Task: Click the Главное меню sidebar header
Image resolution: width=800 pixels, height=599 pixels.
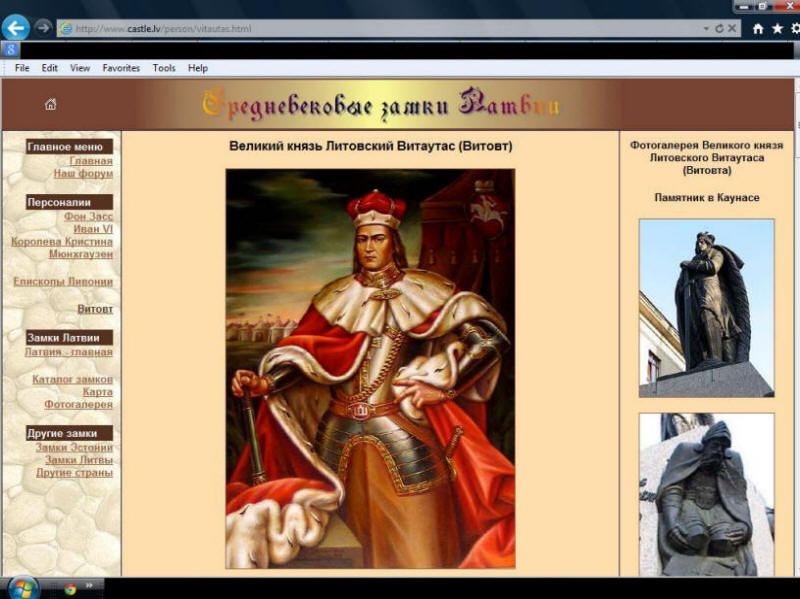Action: [x=69, y=147]
